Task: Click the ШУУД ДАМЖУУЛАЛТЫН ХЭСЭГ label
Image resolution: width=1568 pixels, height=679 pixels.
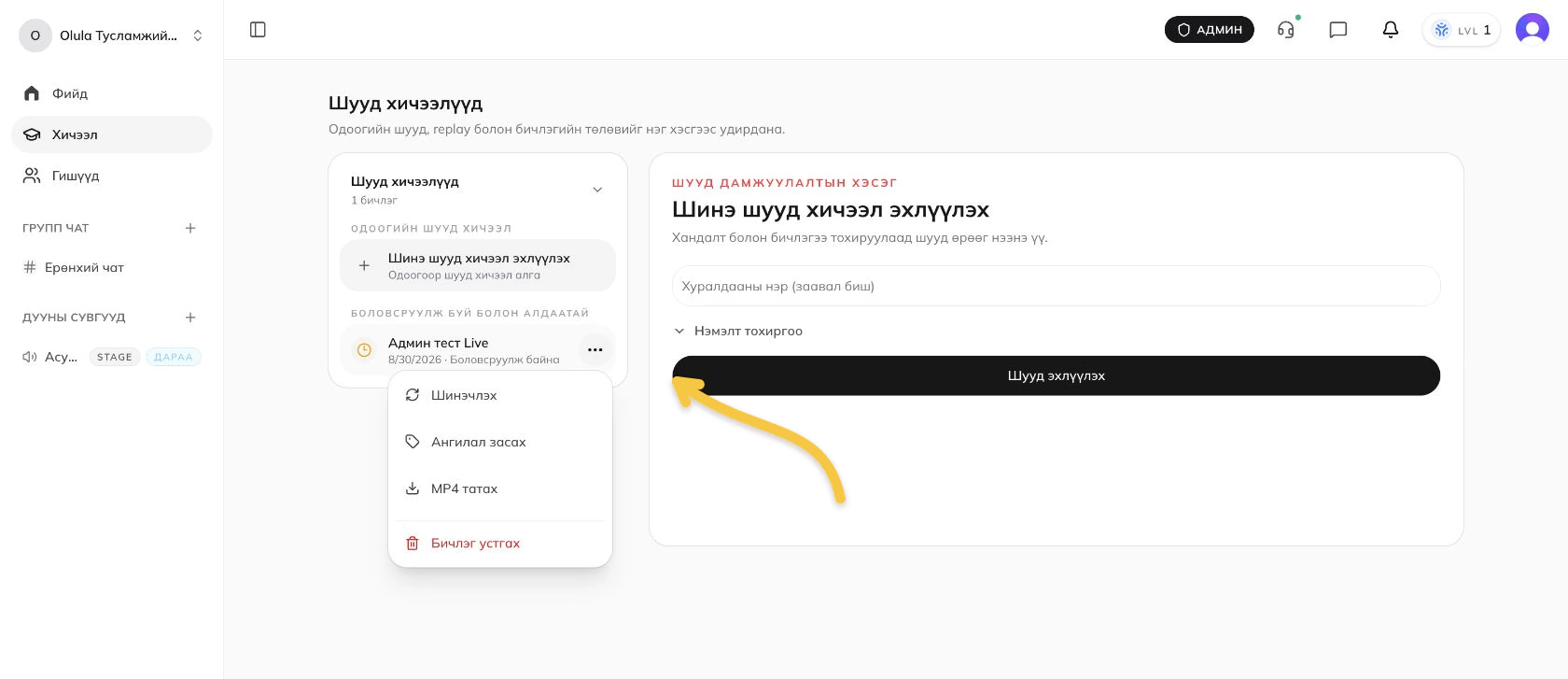Action: pos(785,183)
